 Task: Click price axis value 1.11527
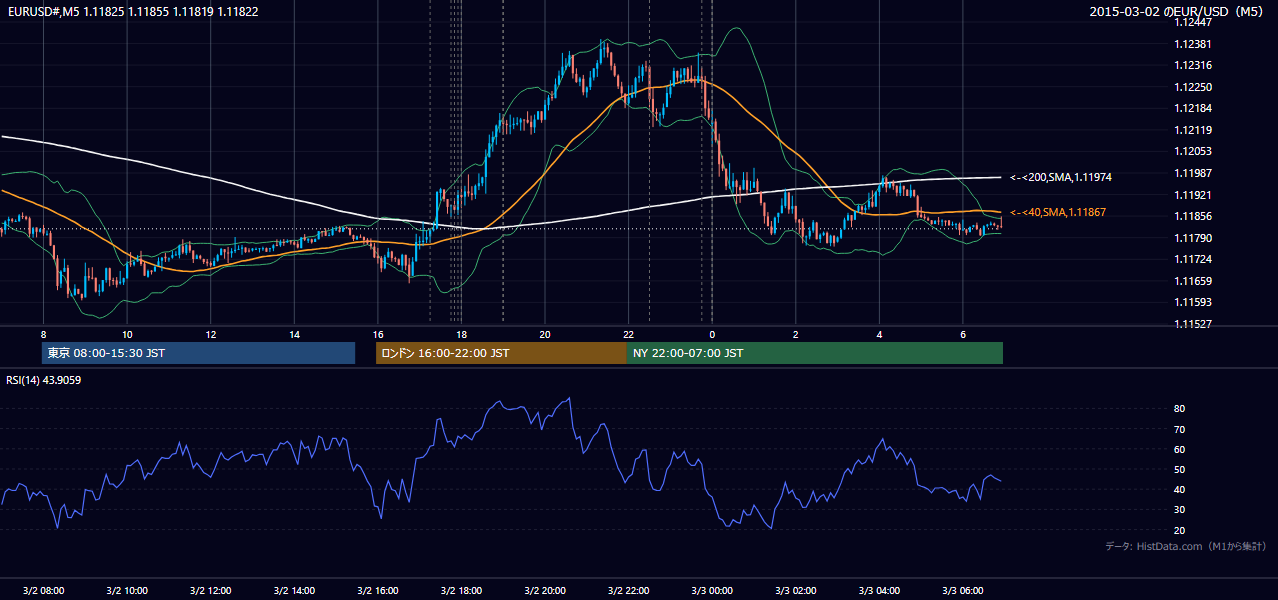click(x=1192, y=324)
